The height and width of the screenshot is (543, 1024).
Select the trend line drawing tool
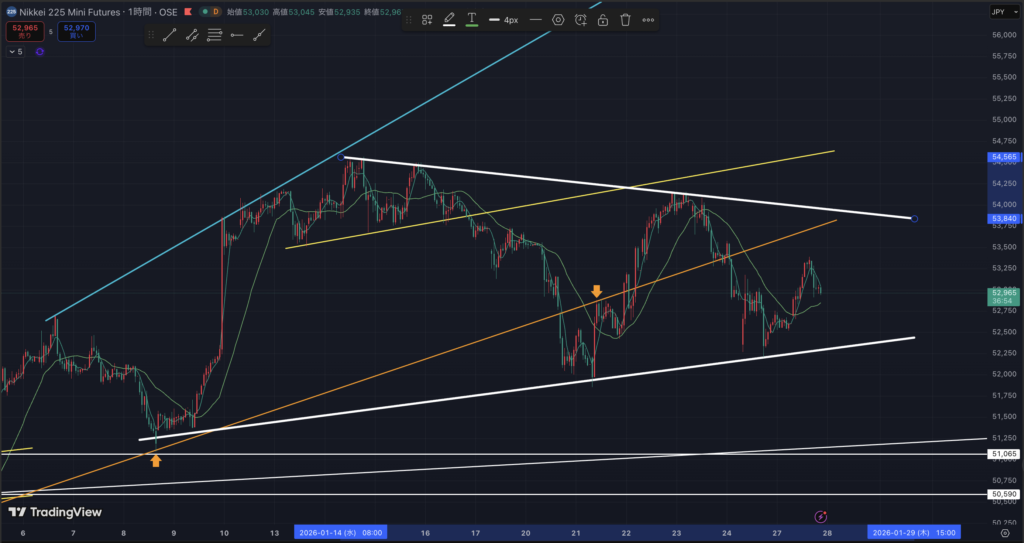coord(169,35)
